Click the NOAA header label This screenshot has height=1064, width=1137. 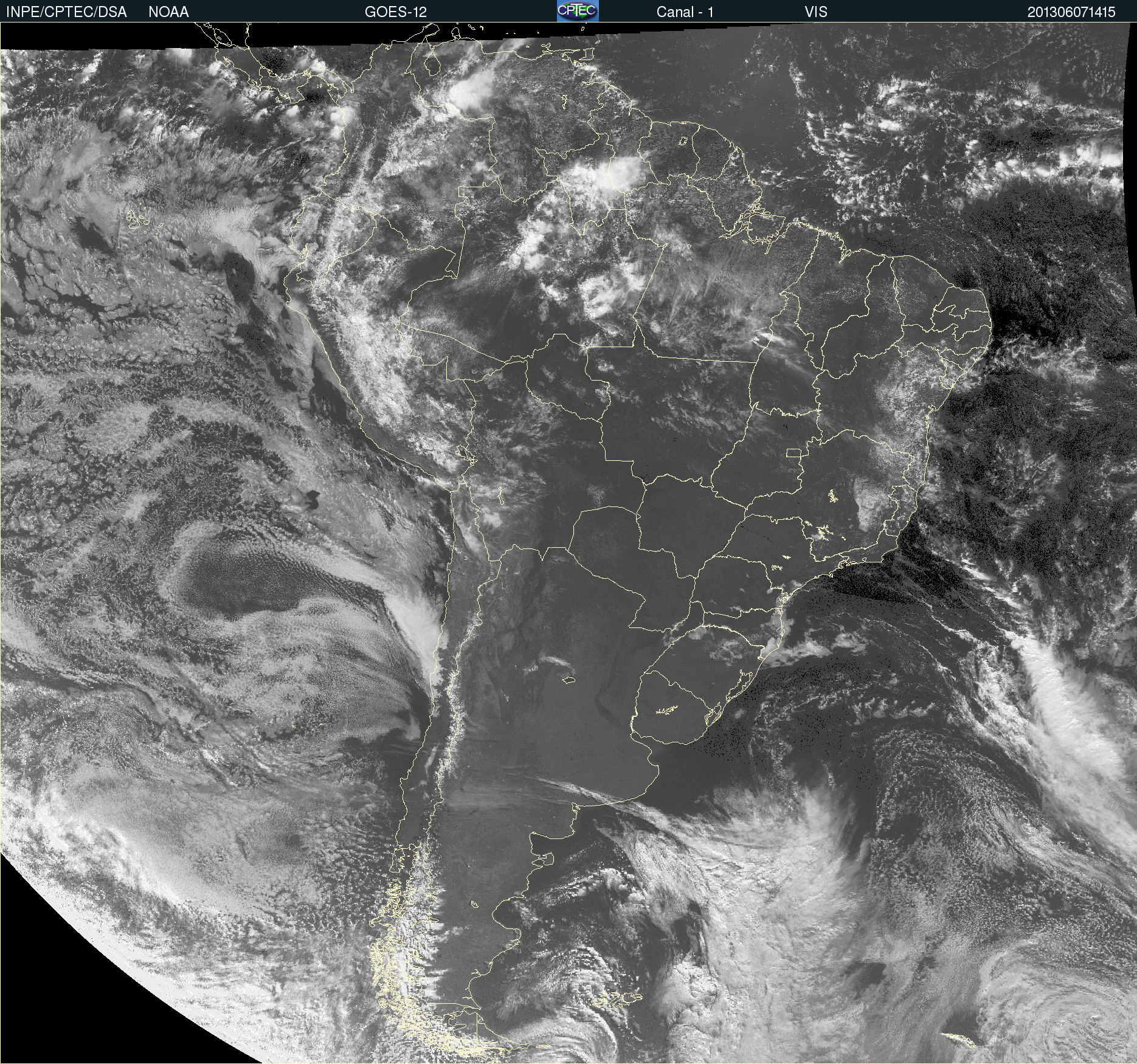[x=168, y=12]
